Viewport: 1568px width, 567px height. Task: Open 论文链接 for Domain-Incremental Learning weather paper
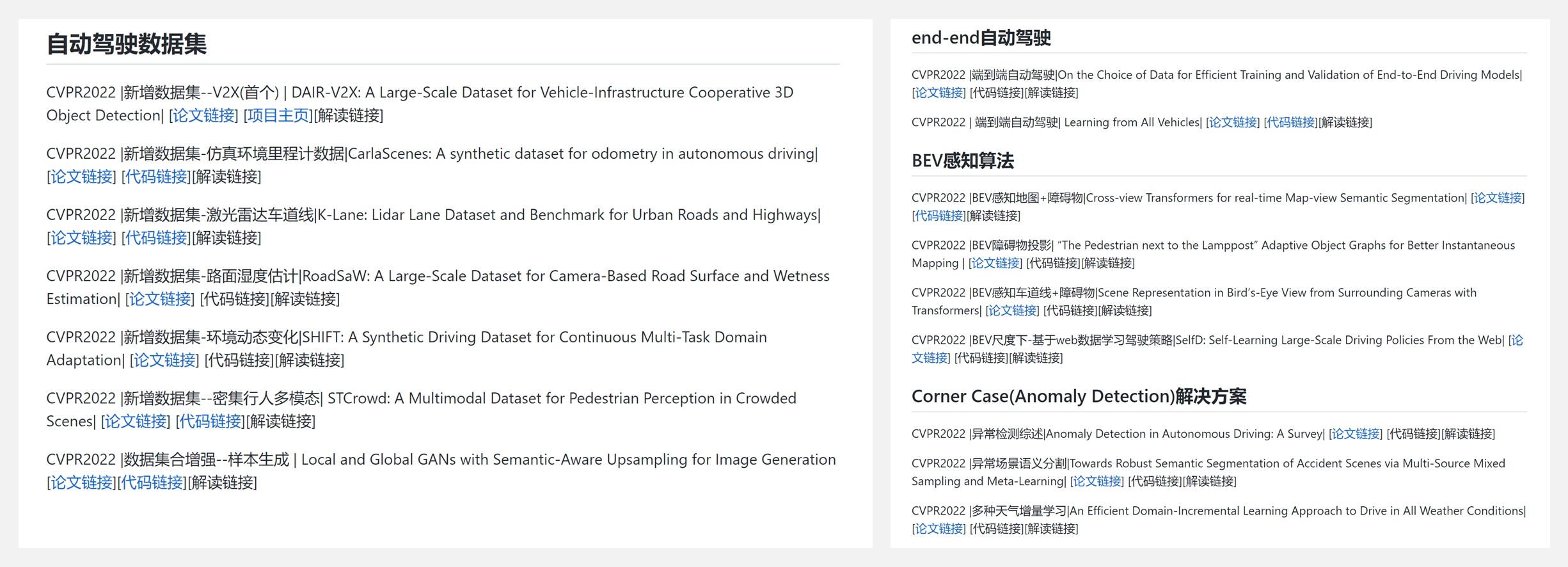[938, 529]
